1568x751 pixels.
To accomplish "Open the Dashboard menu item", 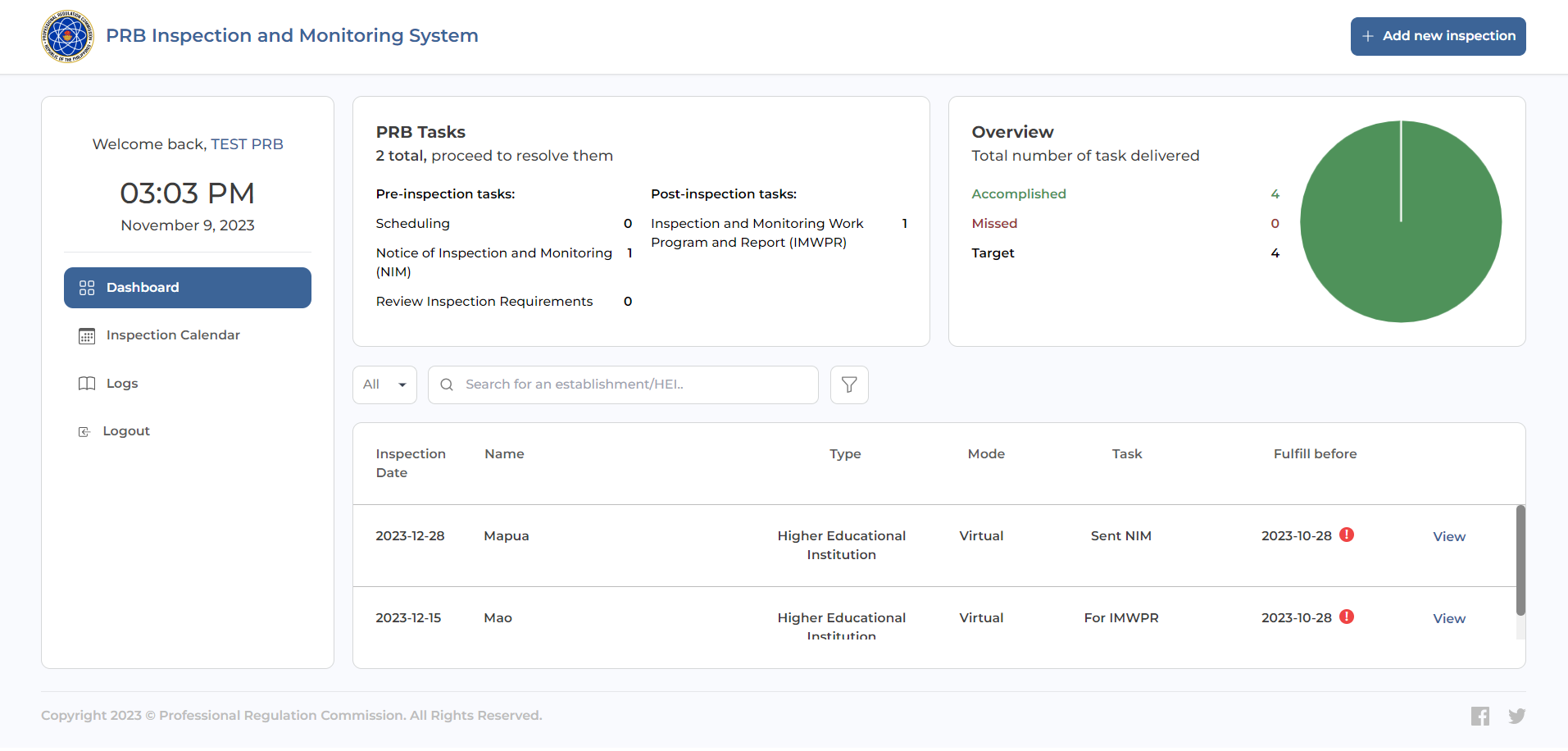I will coord(188,288).
